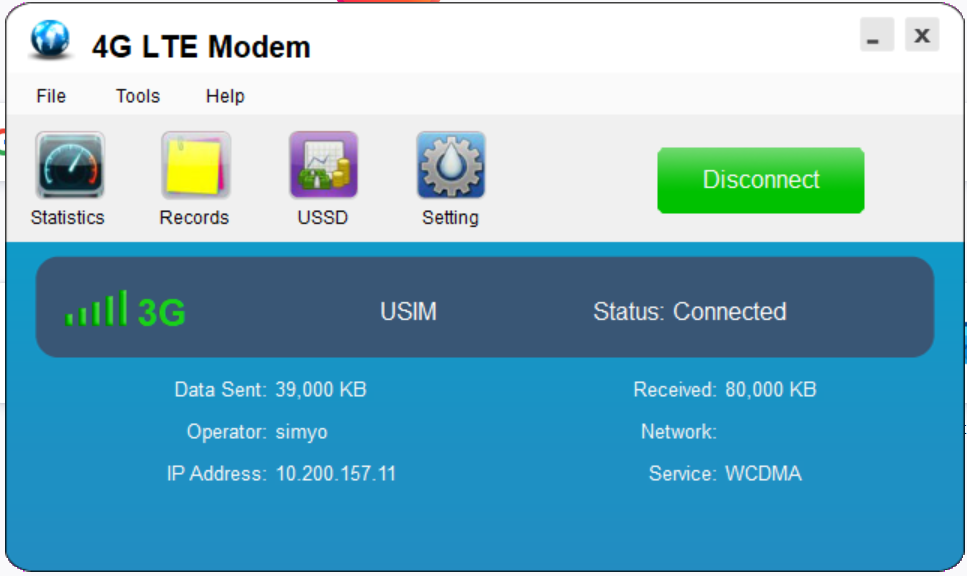Click the Statistics label text

(x=68, y=218)
